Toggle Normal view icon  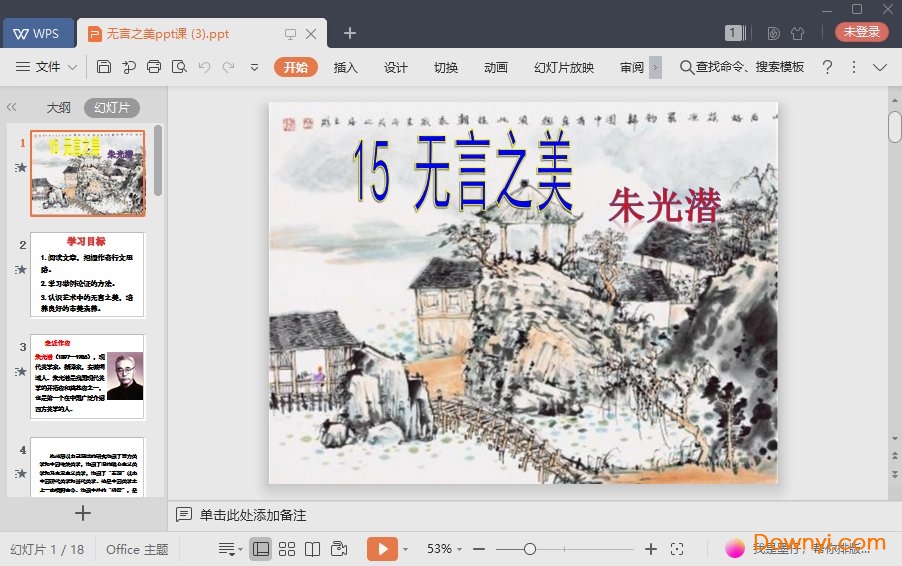(x=261, y=549)
